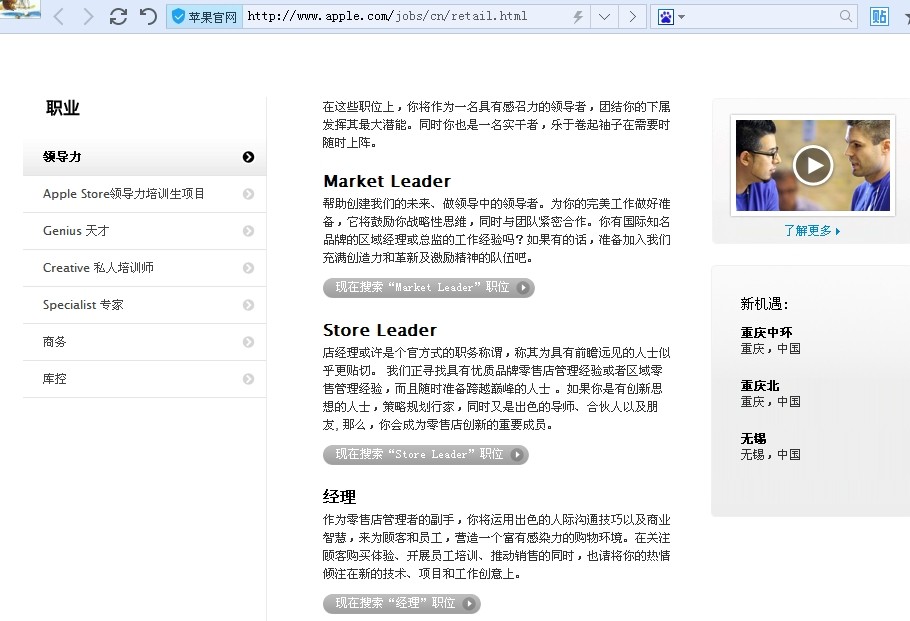Click the arrow icon on 商务 row

248,342
